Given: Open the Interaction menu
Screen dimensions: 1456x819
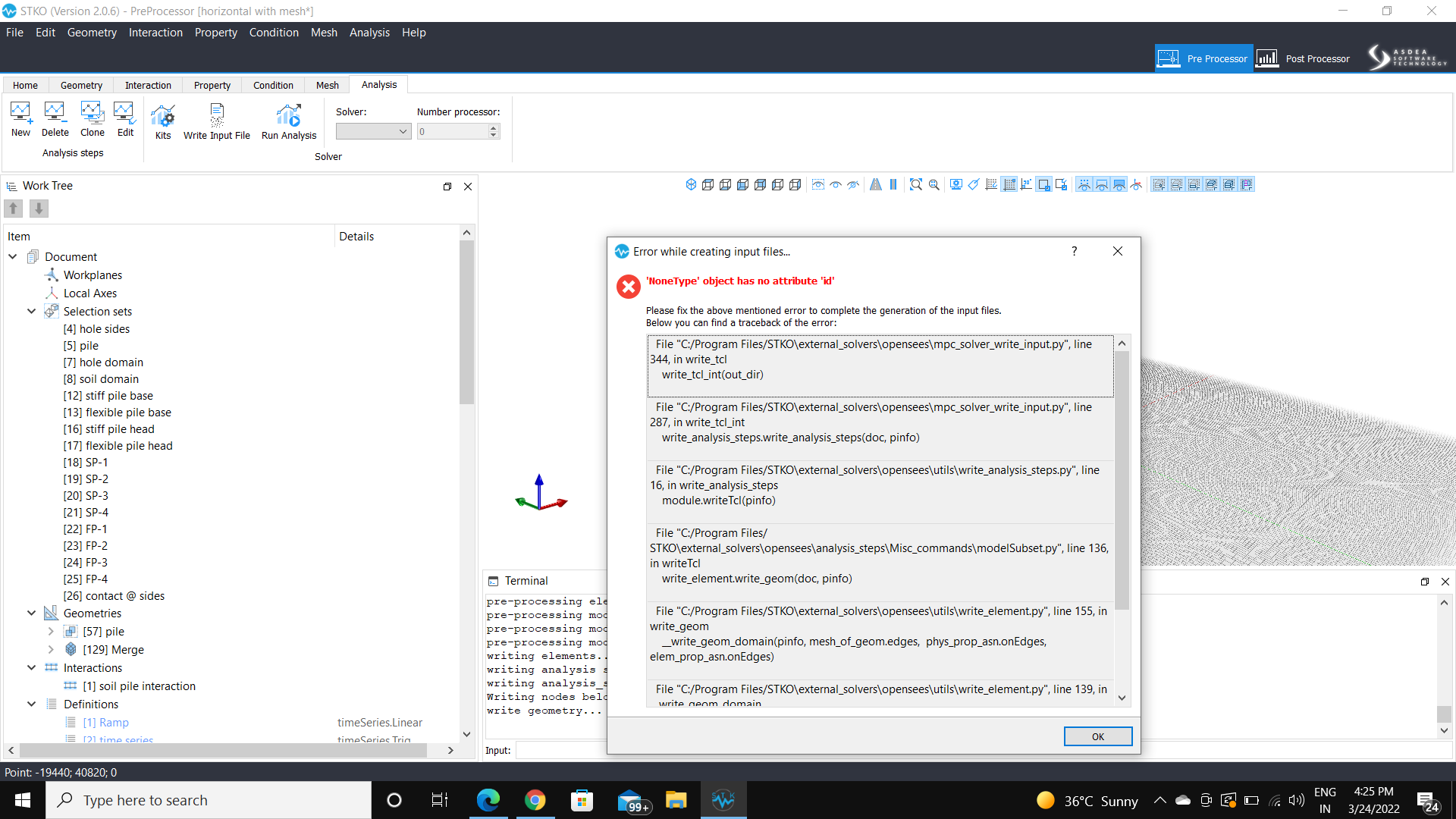Looking at the screenshot, I should [155, 32].
